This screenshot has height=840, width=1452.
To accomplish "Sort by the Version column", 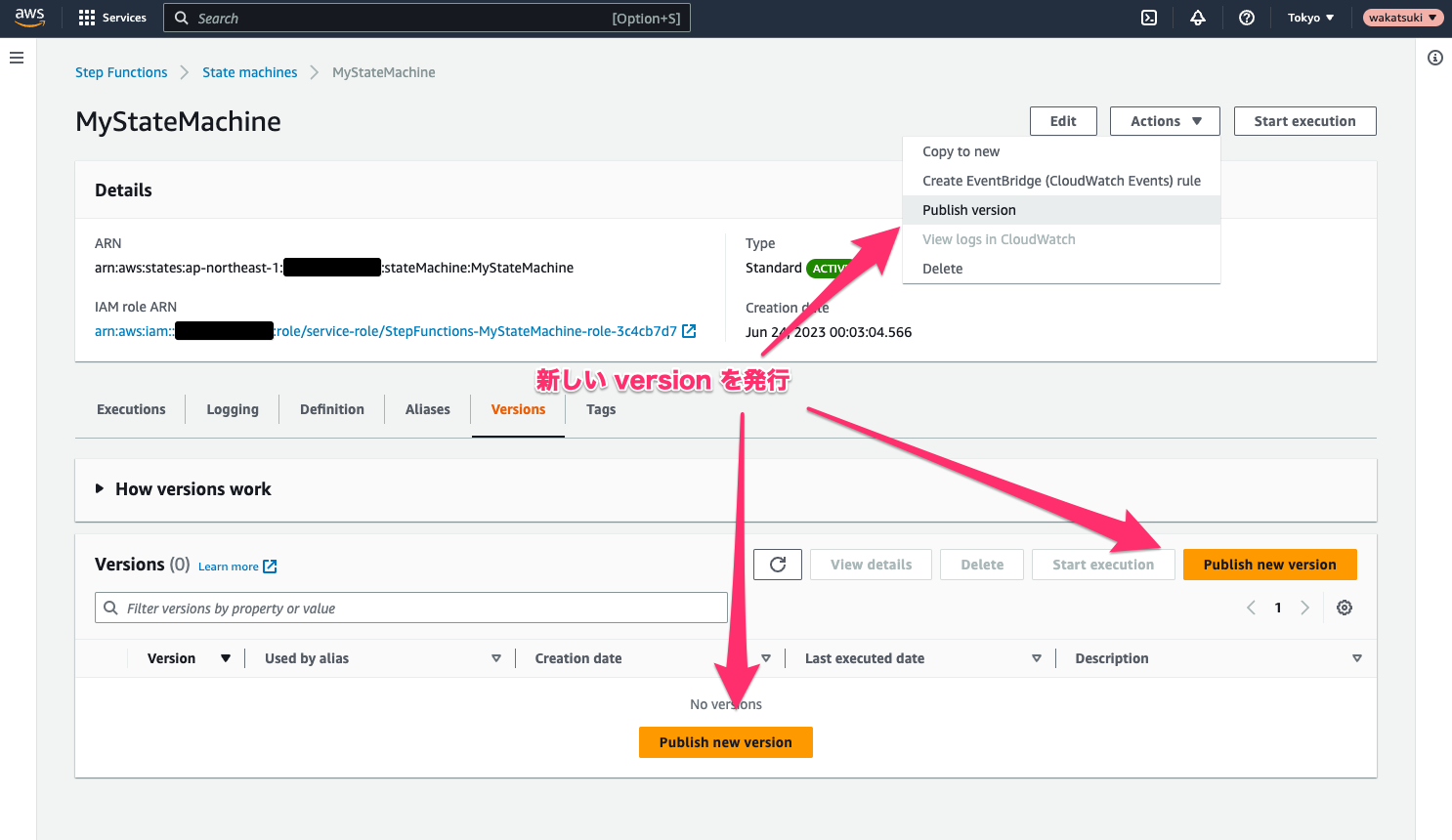I will tap(172, 658).
